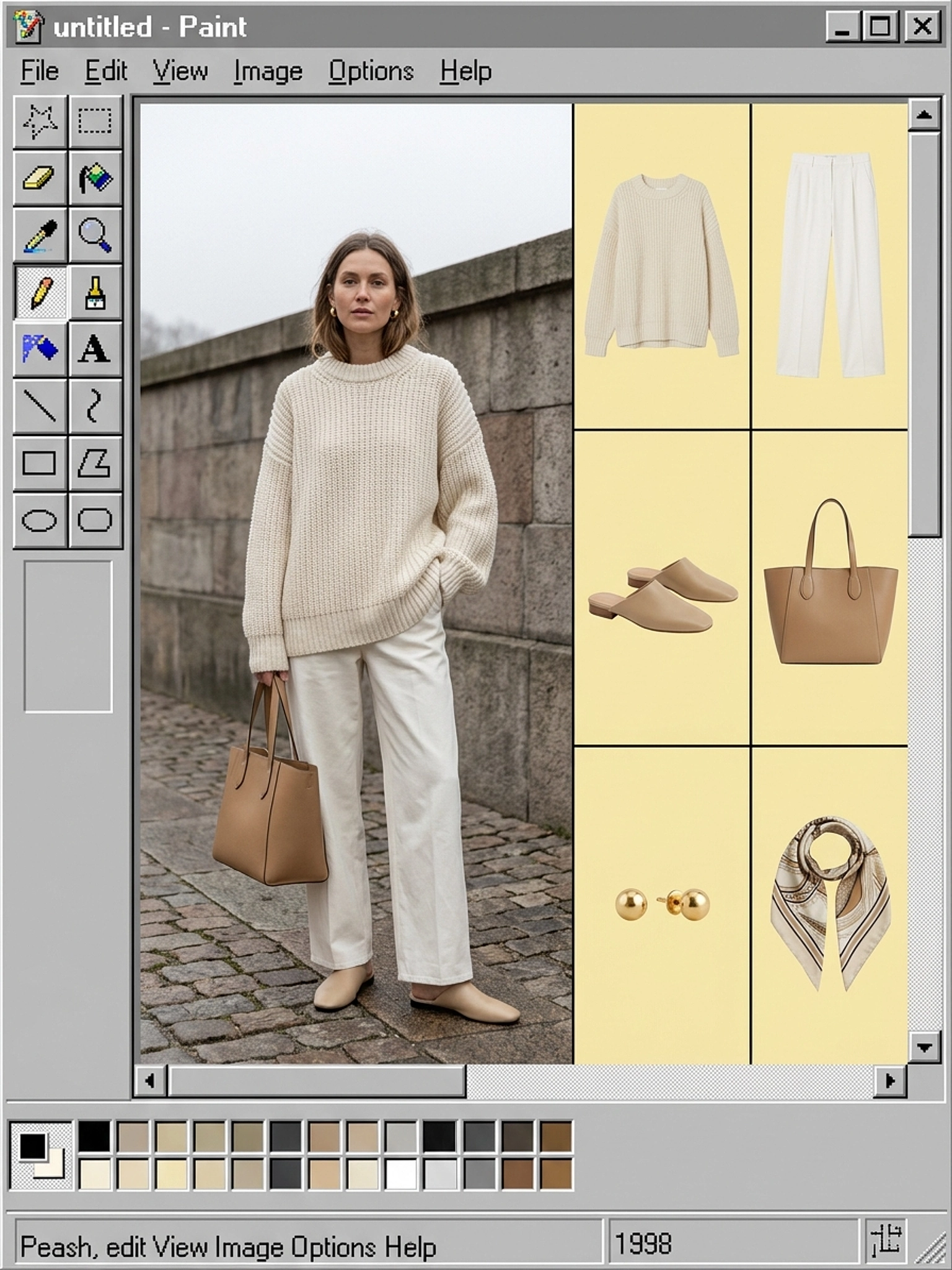The width and height of the screenshot is (952, 1270).
Task: Select the Pencil tool
Action: [40, 292]
